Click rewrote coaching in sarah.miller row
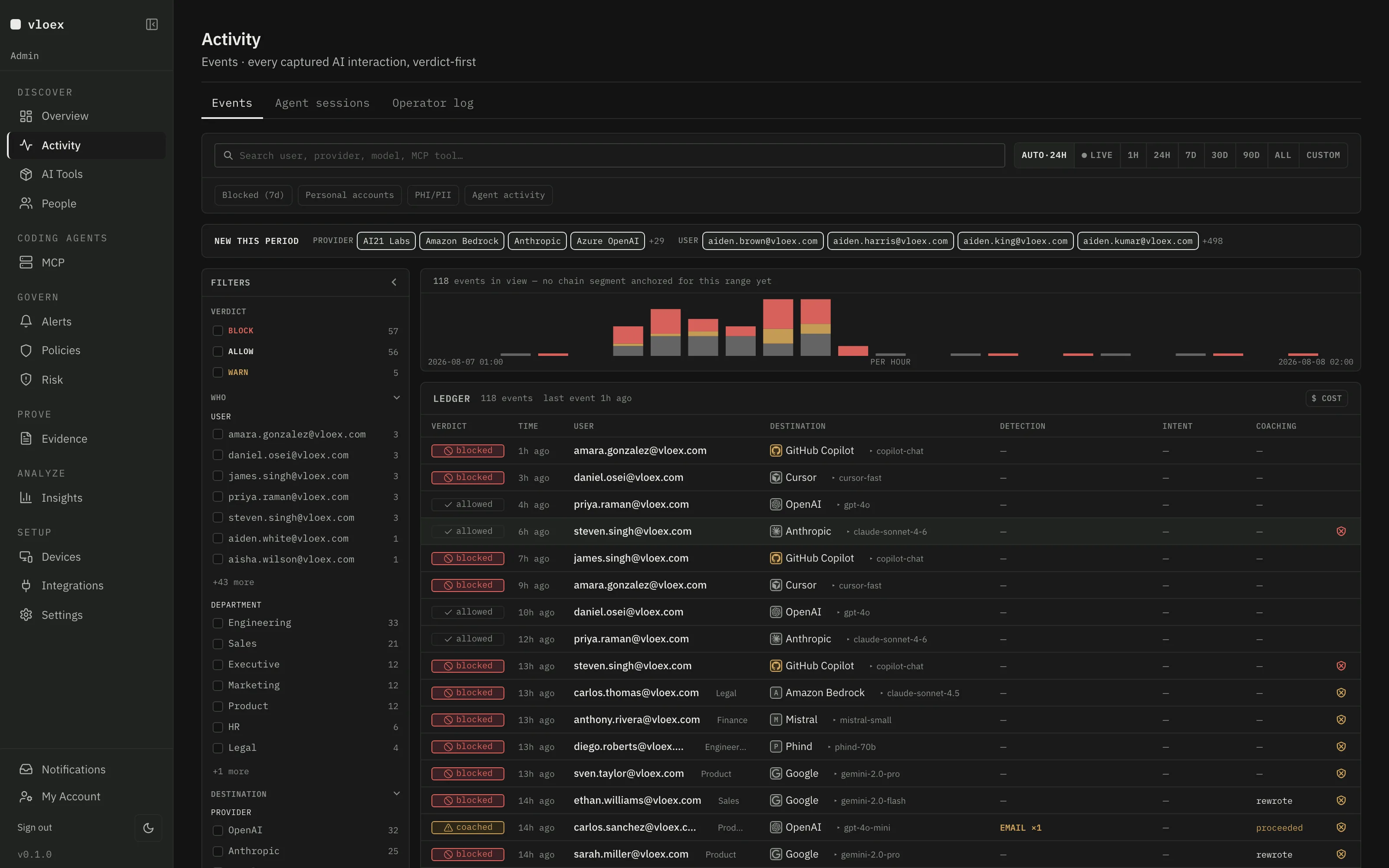 1274,855
